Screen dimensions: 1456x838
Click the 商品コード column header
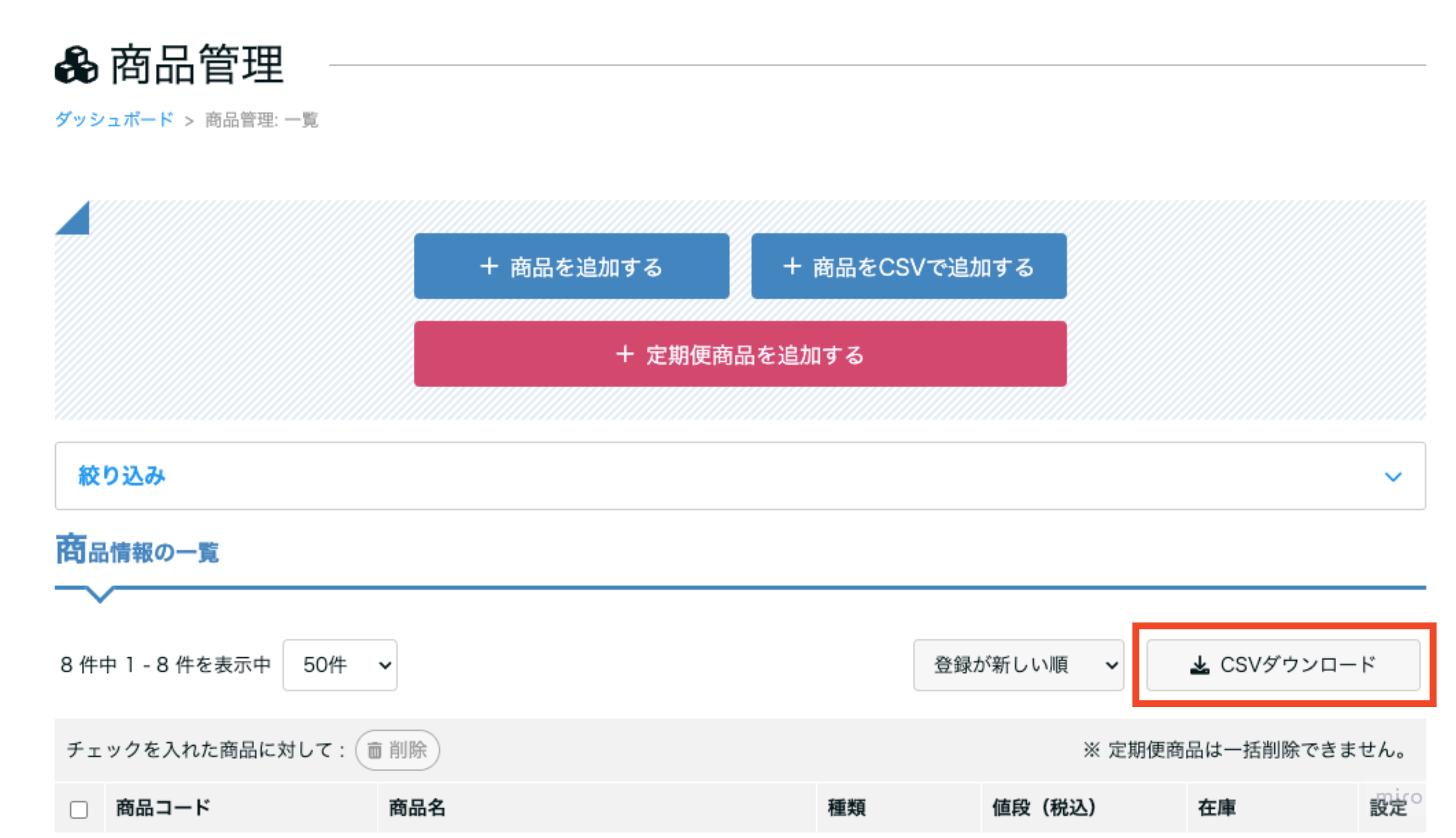[x=163, y=808]
